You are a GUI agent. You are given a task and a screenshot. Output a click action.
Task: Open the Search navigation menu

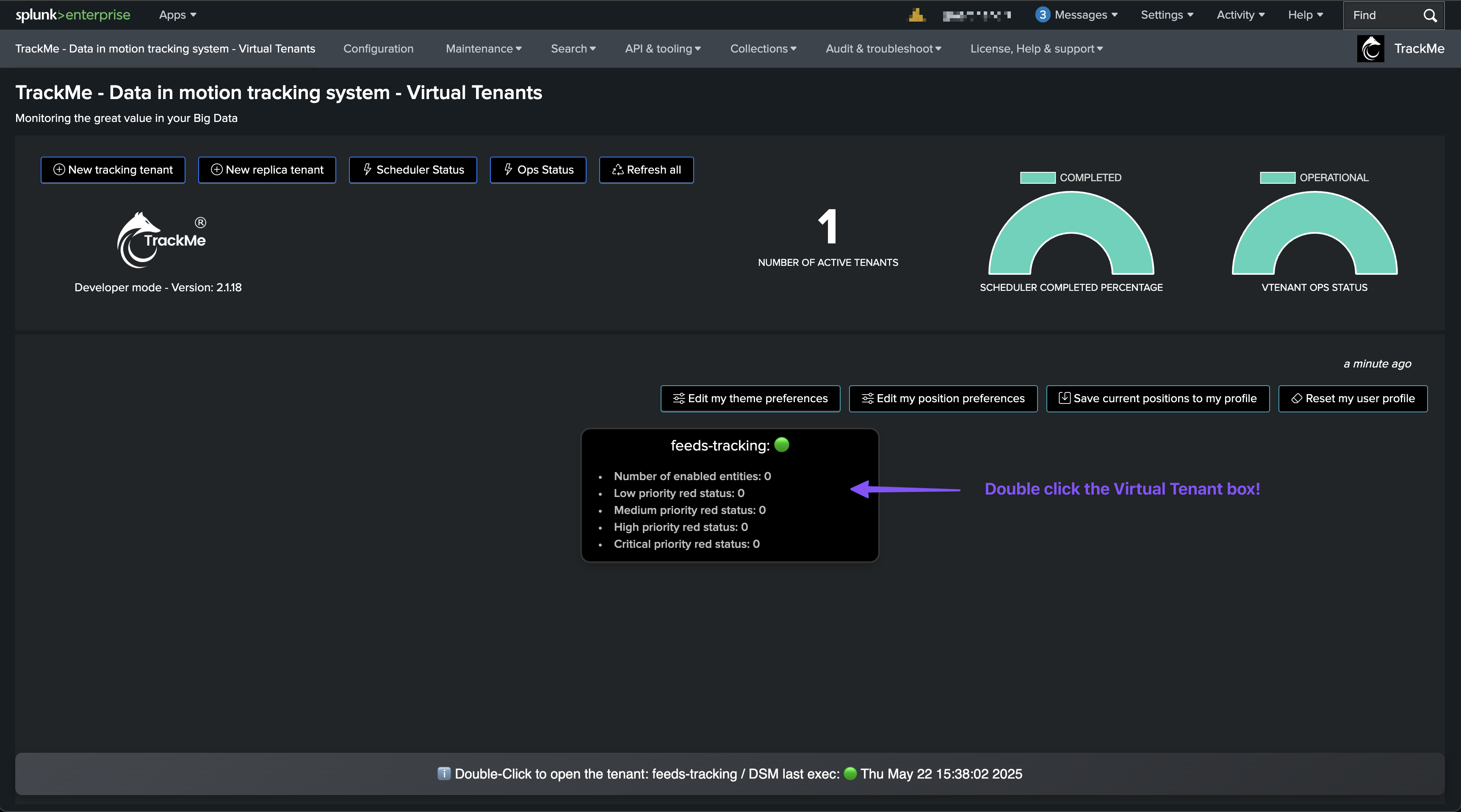tap(573, 49)
